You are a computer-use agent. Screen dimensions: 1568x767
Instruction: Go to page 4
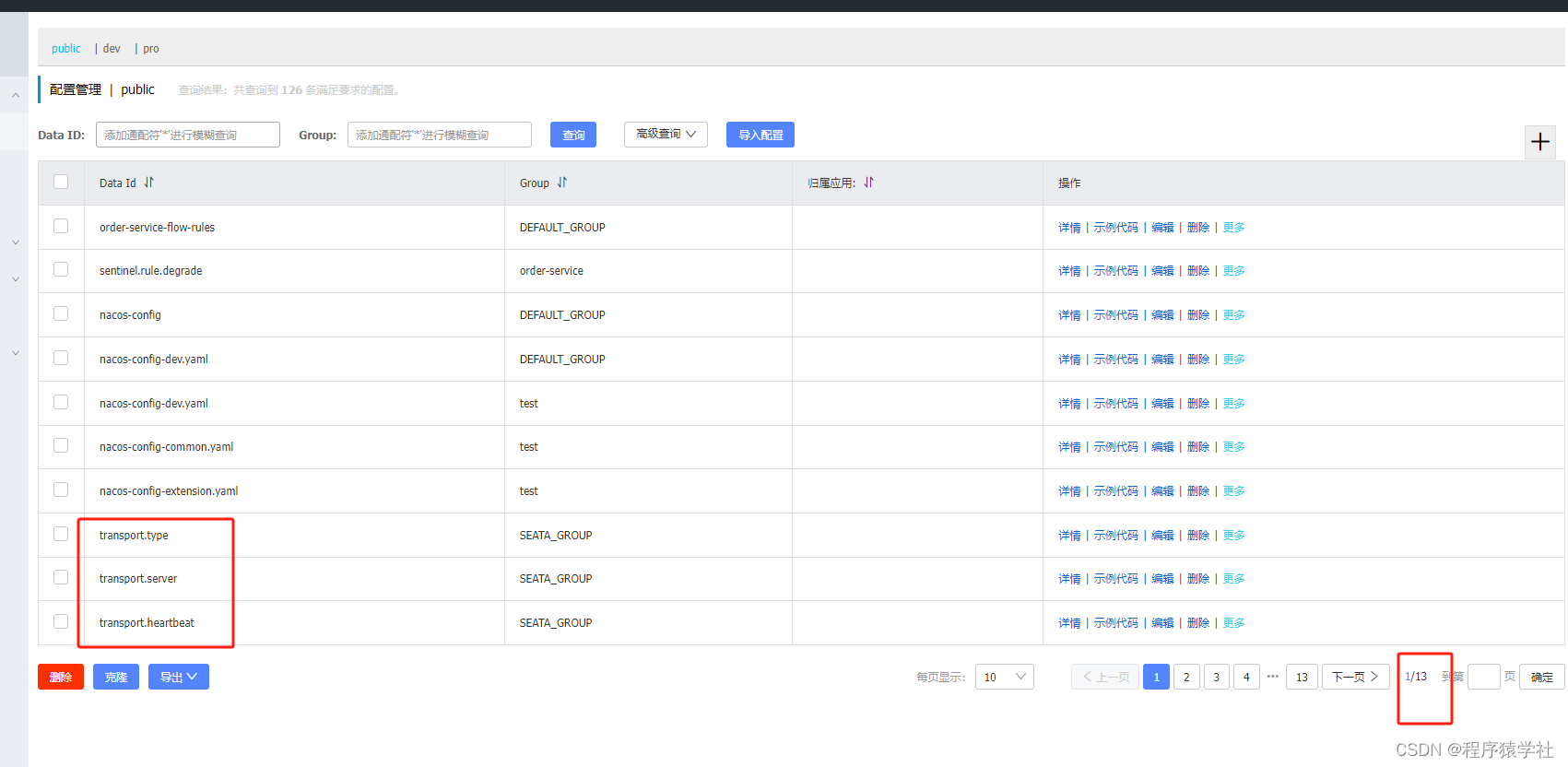tap(1246, 677)
